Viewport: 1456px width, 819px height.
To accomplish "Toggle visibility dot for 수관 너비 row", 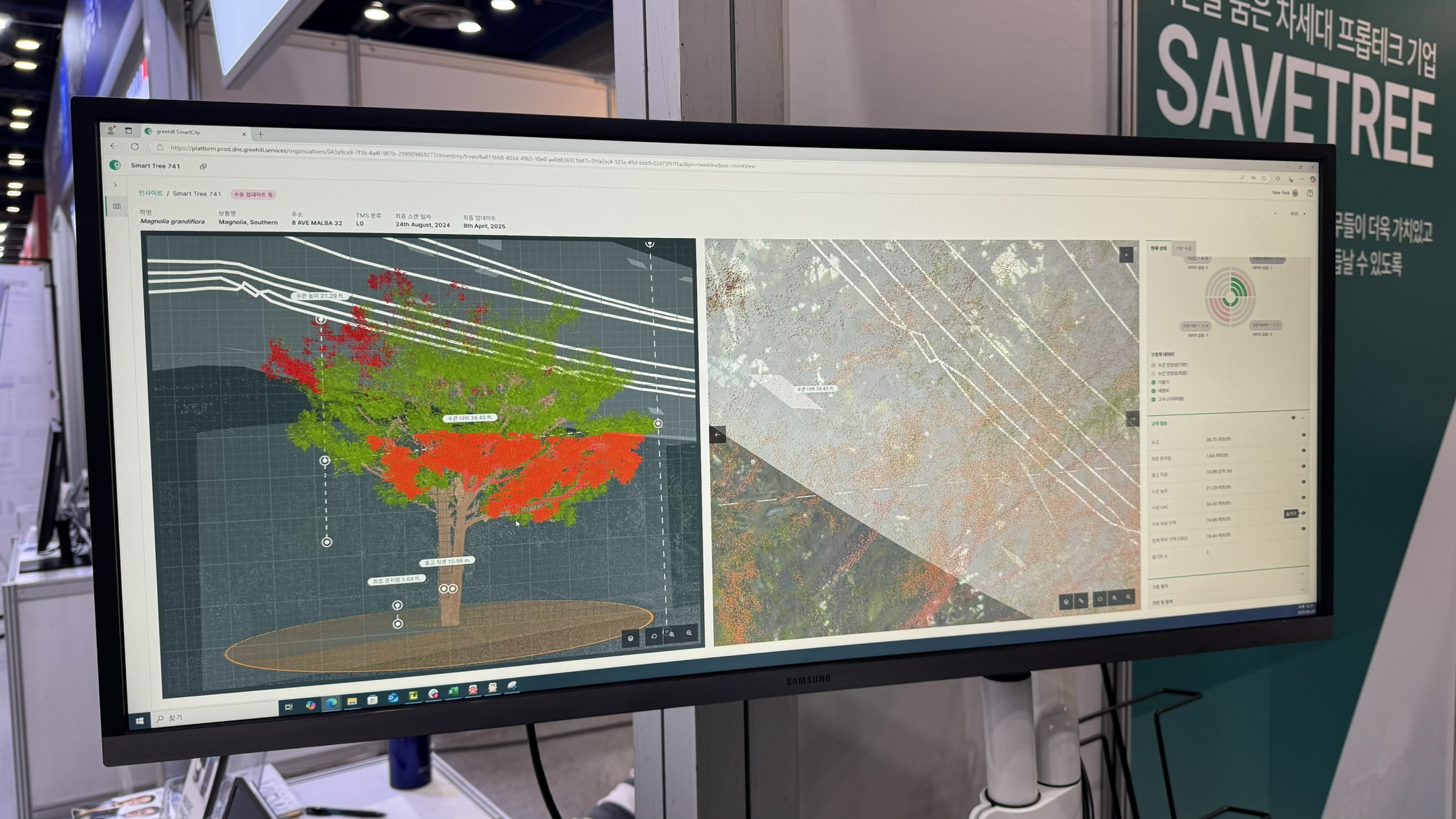I will click(x=1303, y=498).
